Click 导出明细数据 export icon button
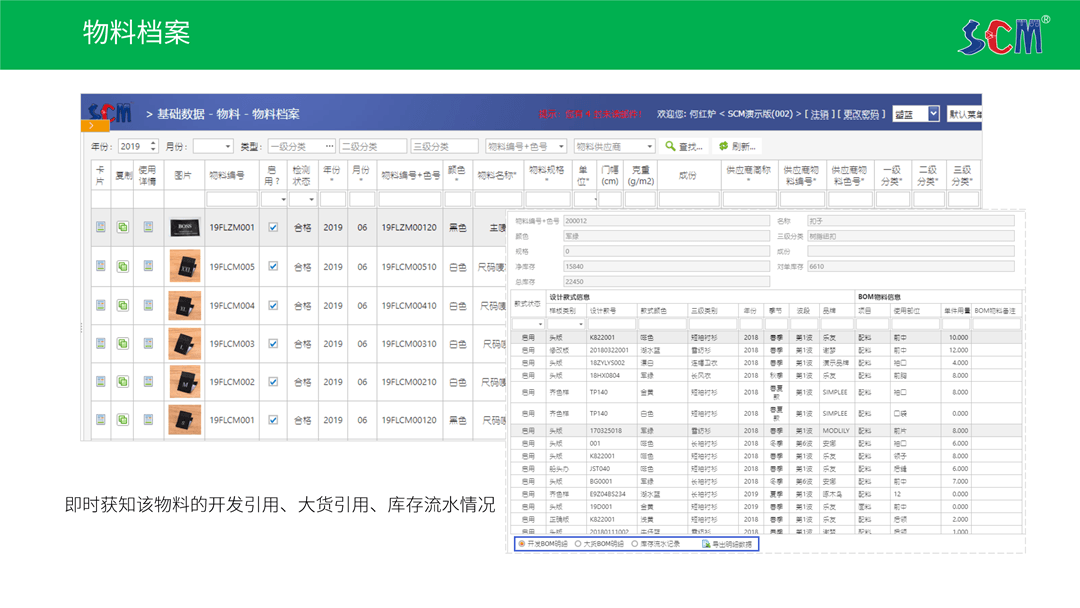 click(727, 544)
